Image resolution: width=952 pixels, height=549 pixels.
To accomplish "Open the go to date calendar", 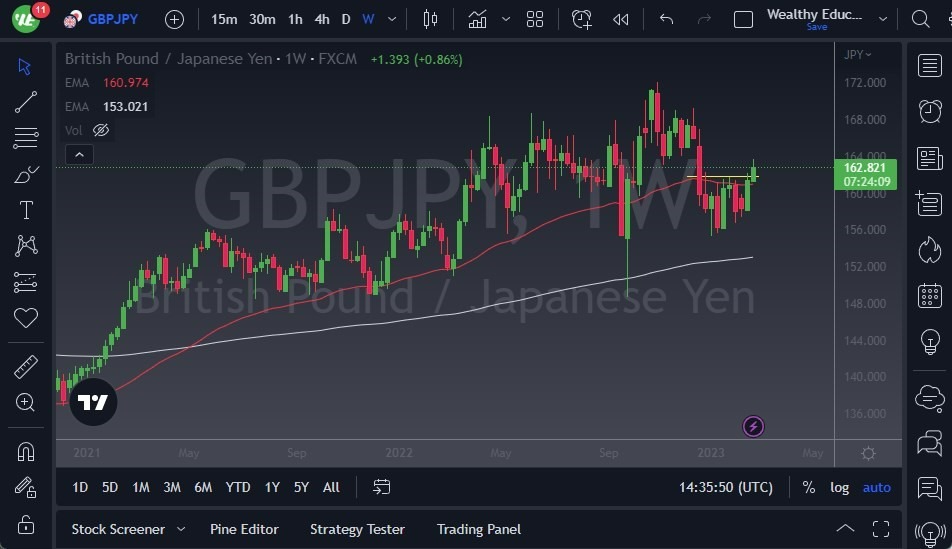I will [x=382, y=487].
